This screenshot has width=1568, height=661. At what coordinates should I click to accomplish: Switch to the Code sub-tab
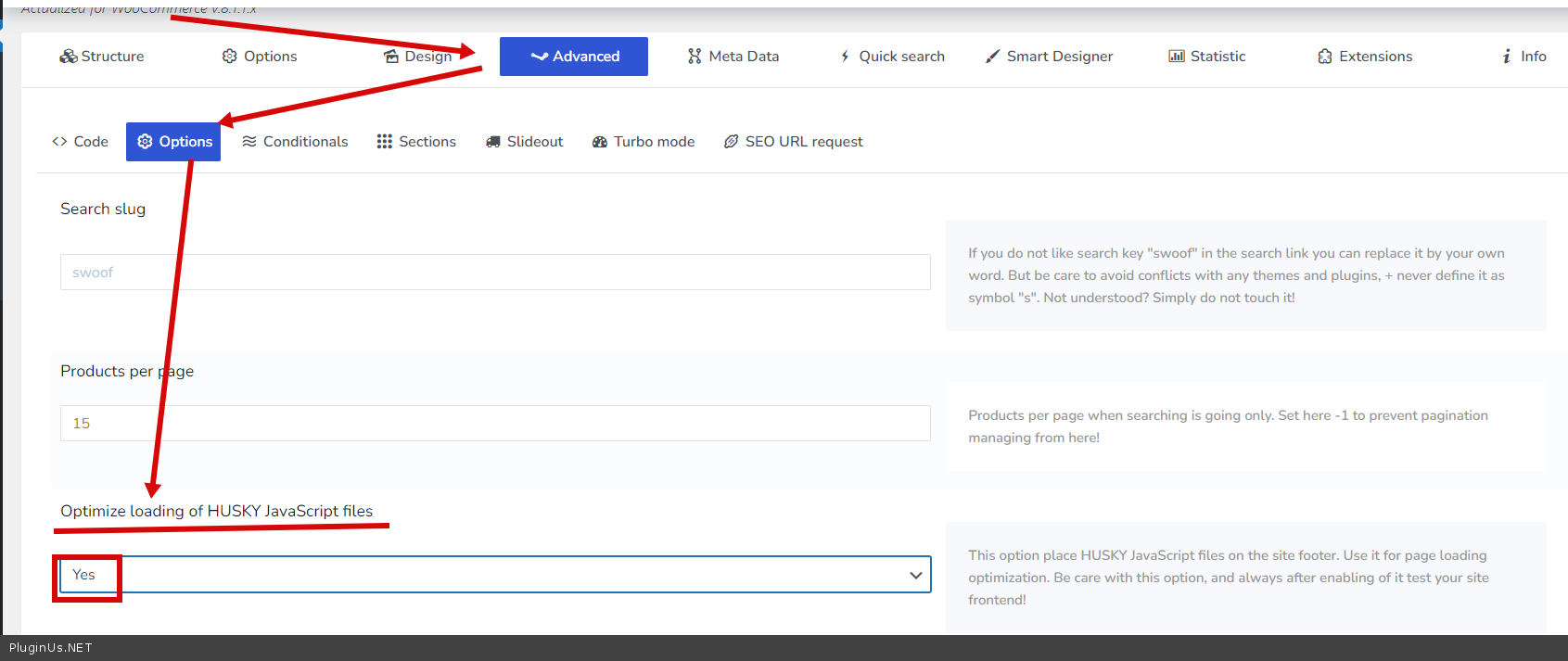point(81,142)
